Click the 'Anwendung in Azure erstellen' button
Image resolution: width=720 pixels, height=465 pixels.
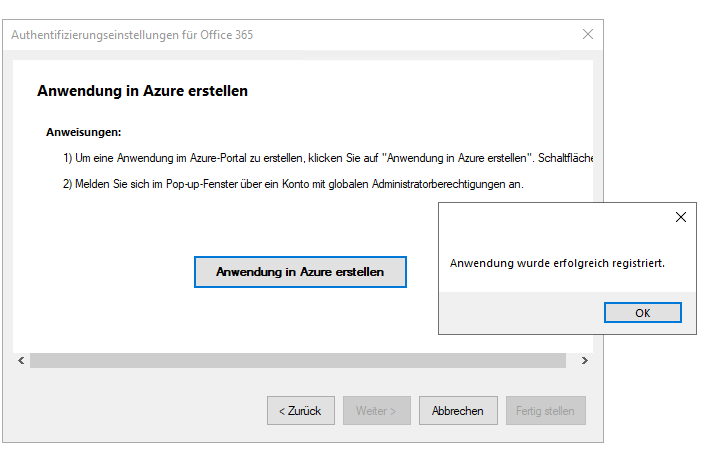[x=300, y=272]
